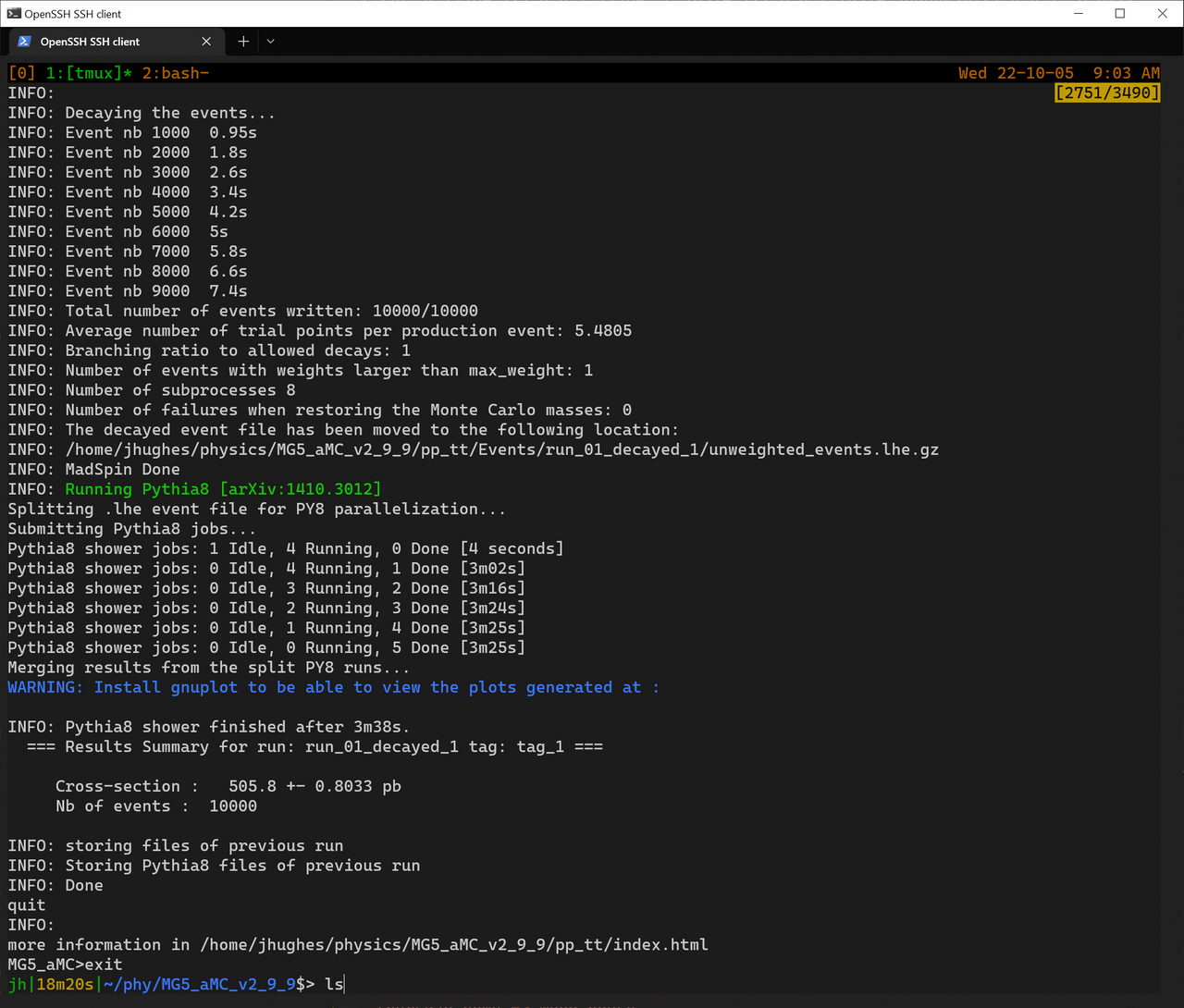
Task: Click the 'Results Summary for run' line
Action: [314, 748]
